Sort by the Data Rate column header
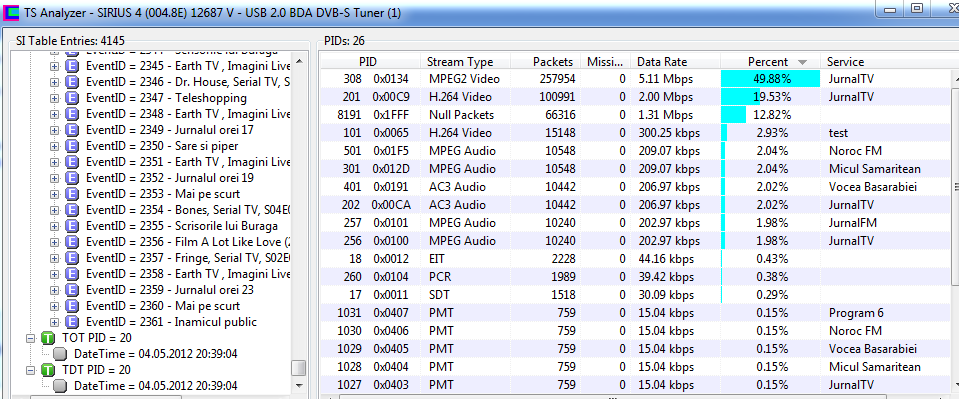The height and width of the screenshot is (399, 959). pyautogui.click(x=675, y=62)
